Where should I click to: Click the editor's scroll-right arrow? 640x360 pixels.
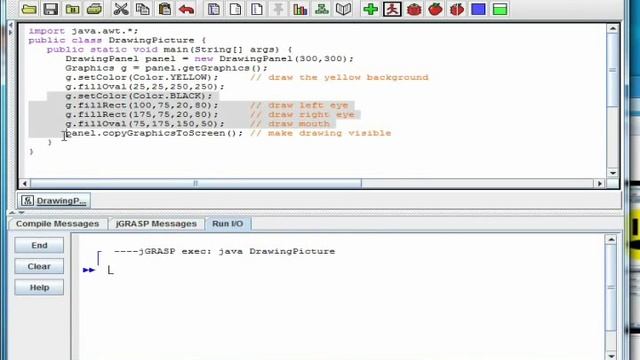pos(600,184)
